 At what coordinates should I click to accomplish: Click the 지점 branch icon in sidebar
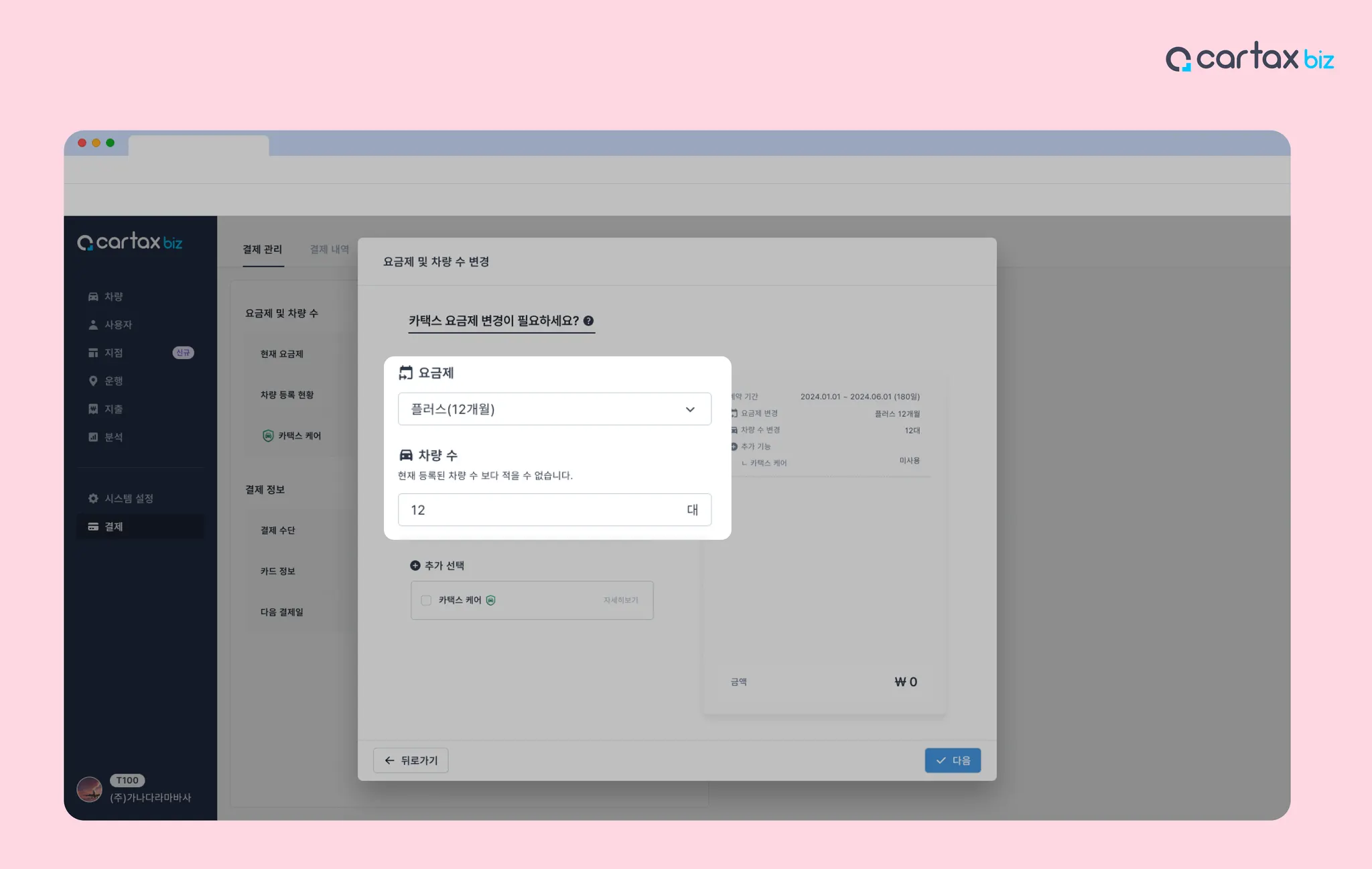tap(93, 352)
